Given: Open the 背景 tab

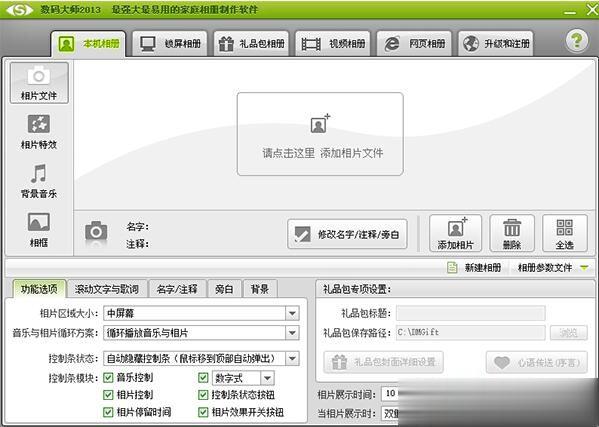Looking at the screenshot, I should [260, 289].
